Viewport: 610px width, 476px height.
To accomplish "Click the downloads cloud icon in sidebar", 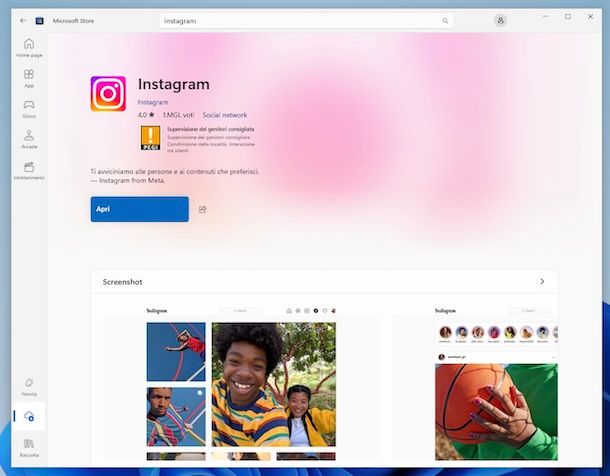I will (29, 416).
